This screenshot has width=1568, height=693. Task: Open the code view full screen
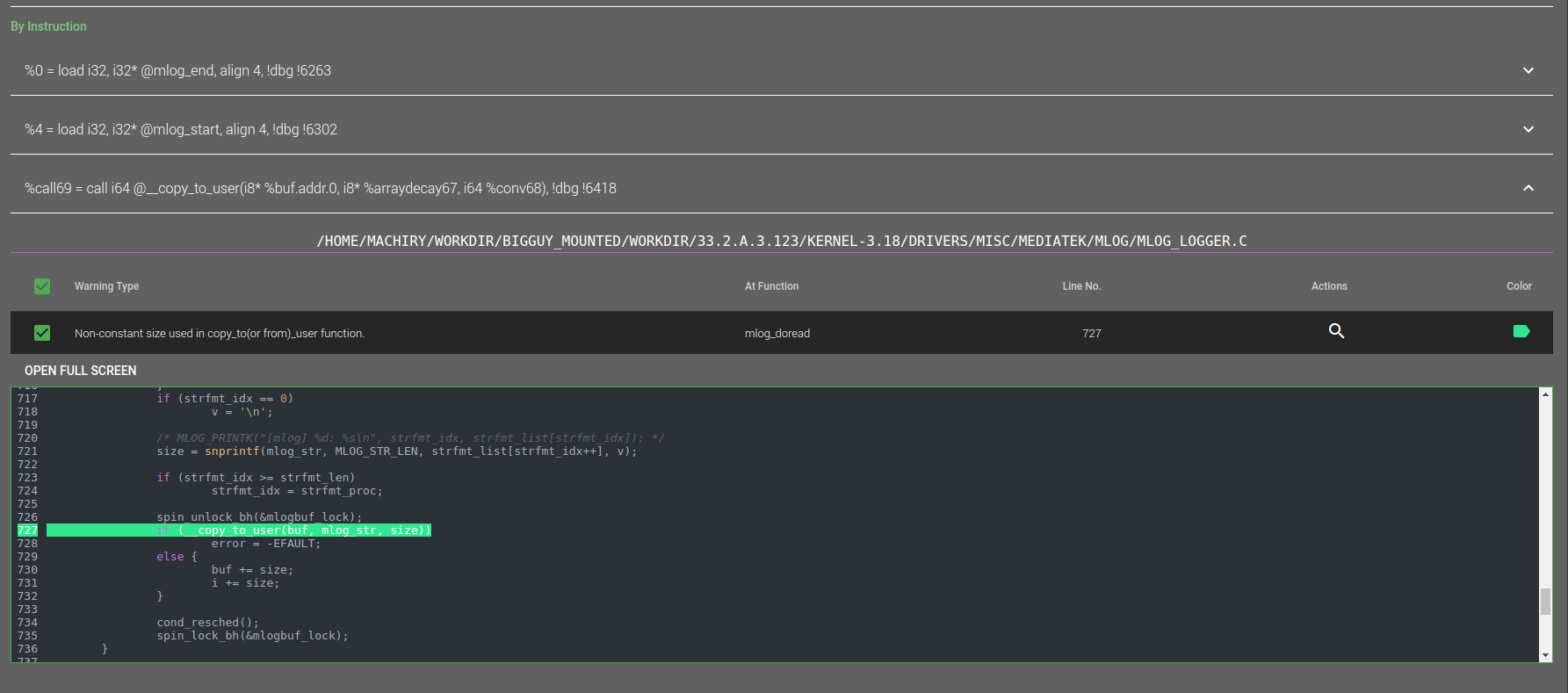click(81, 371)
